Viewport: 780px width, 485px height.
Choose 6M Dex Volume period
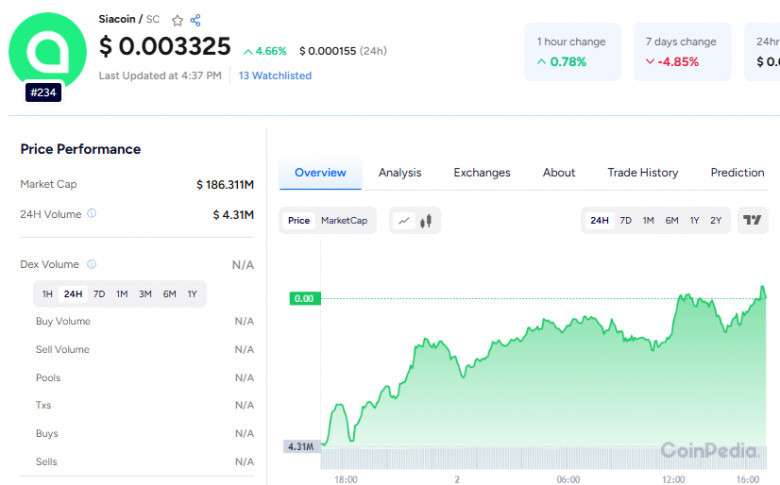[x=170, y=294]
